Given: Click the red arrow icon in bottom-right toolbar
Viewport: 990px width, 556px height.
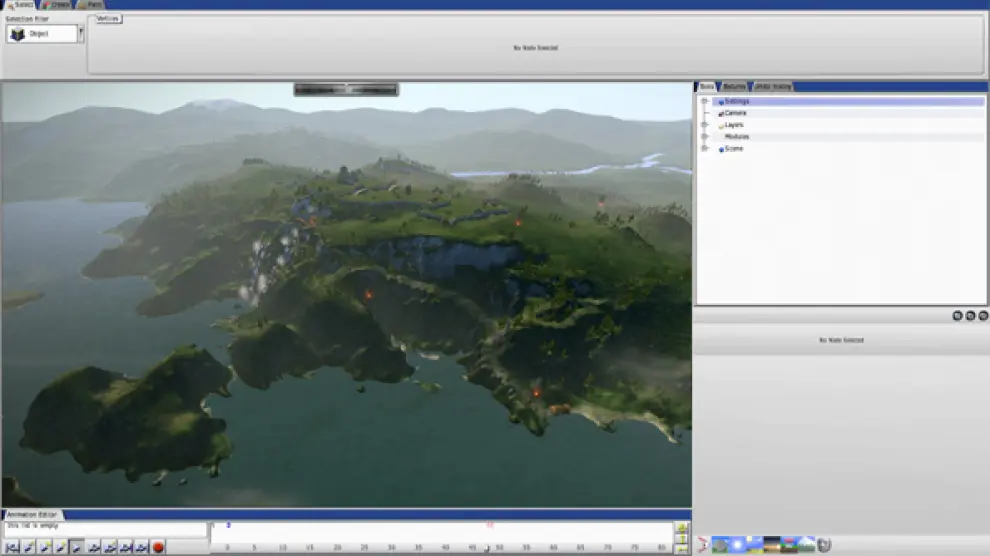Looking at the screenshot, I should point(702,545).
